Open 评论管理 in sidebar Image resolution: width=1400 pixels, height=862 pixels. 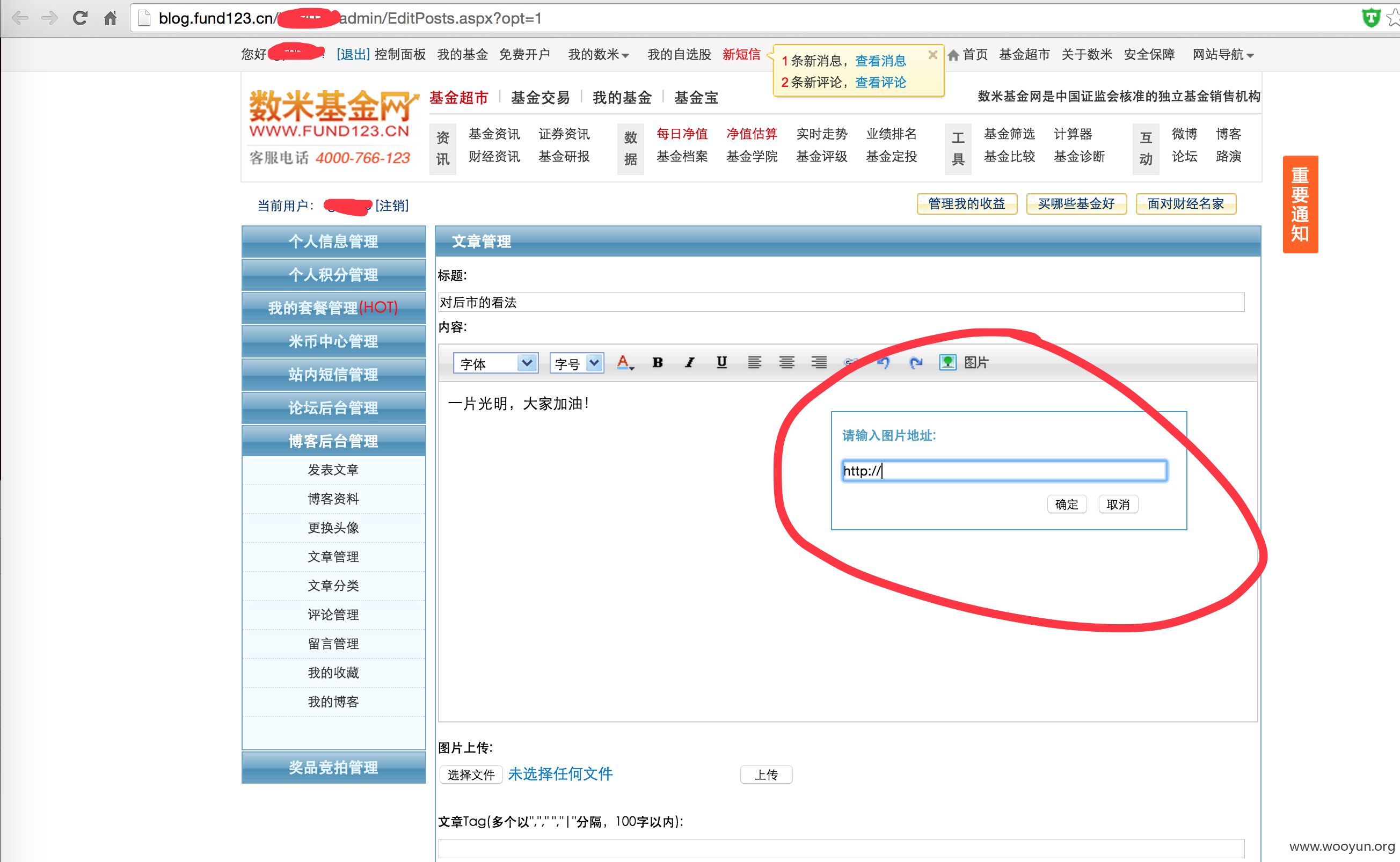333,615
